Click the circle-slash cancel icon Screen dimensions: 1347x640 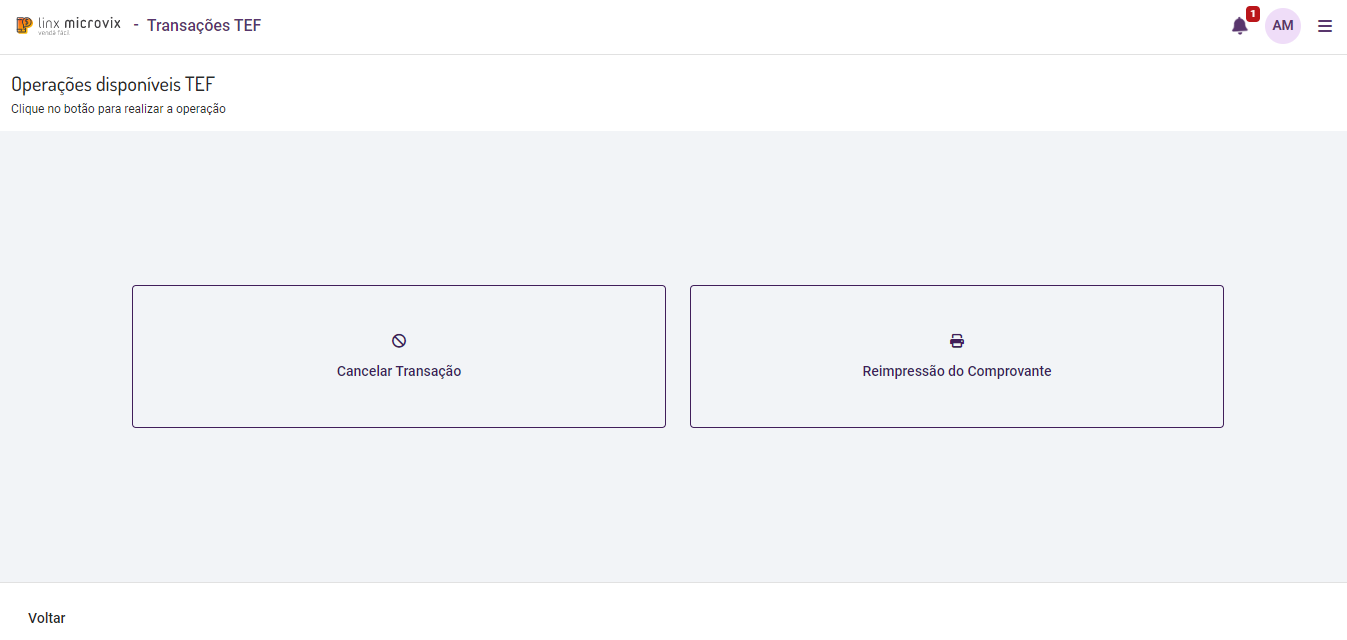pos(399,341)
